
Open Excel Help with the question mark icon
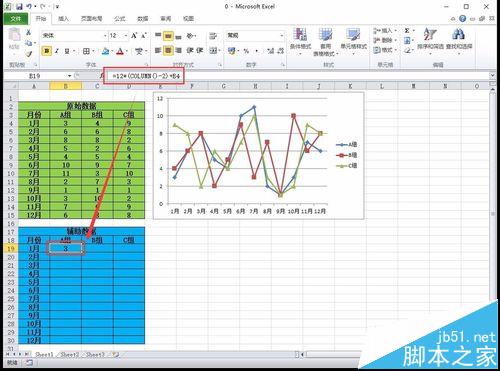(x=462, y=19)
